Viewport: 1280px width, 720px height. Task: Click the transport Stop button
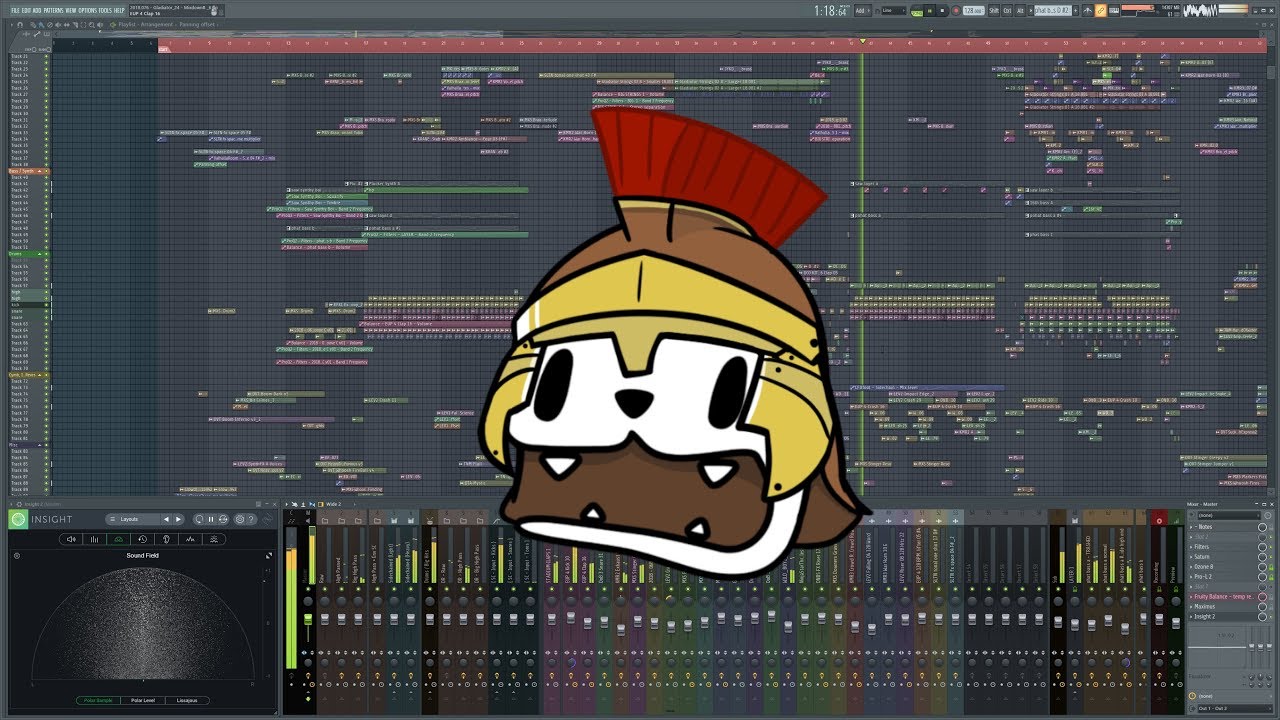(x=942, y=10)
